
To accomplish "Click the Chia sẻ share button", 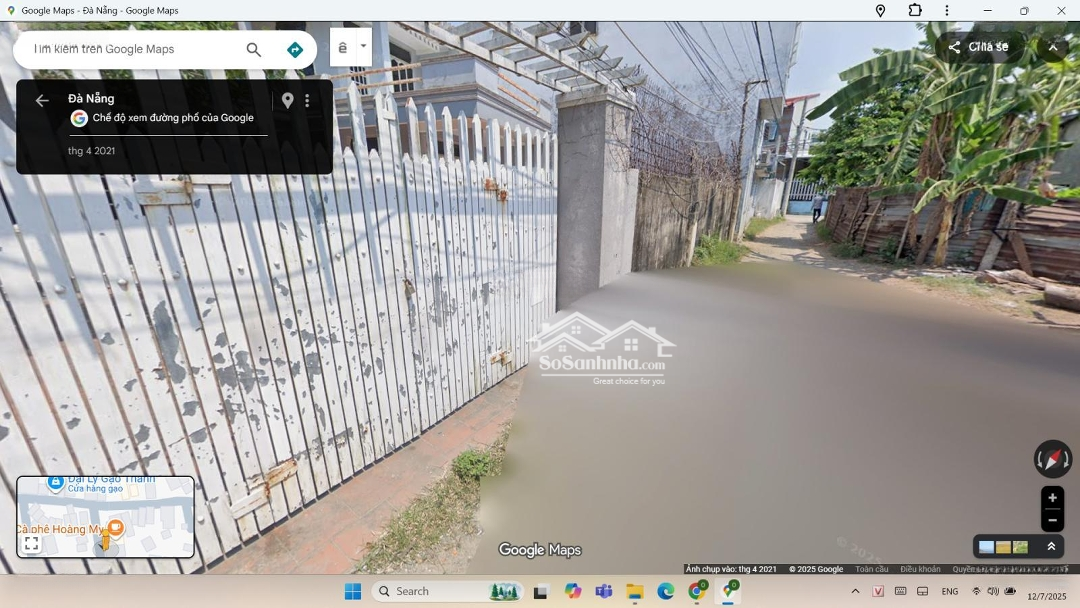I will (979, 47).
